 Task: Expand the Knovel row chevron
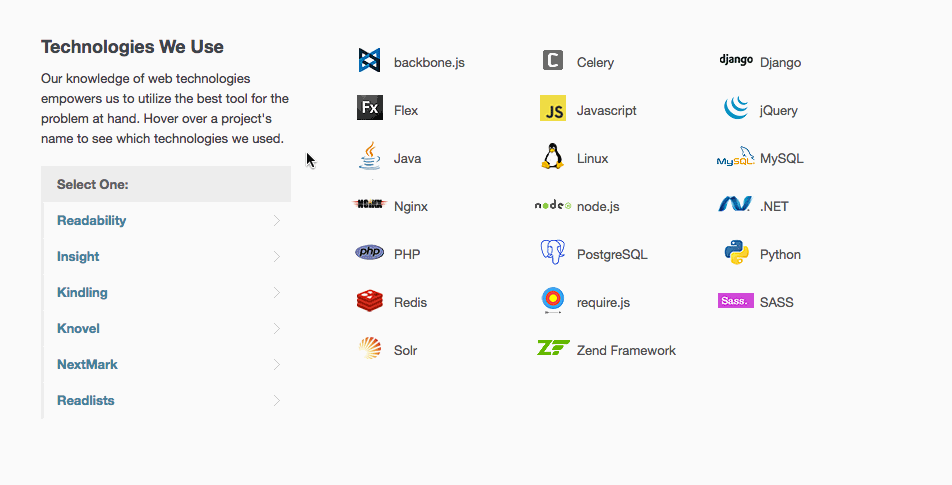click(276, 328)
